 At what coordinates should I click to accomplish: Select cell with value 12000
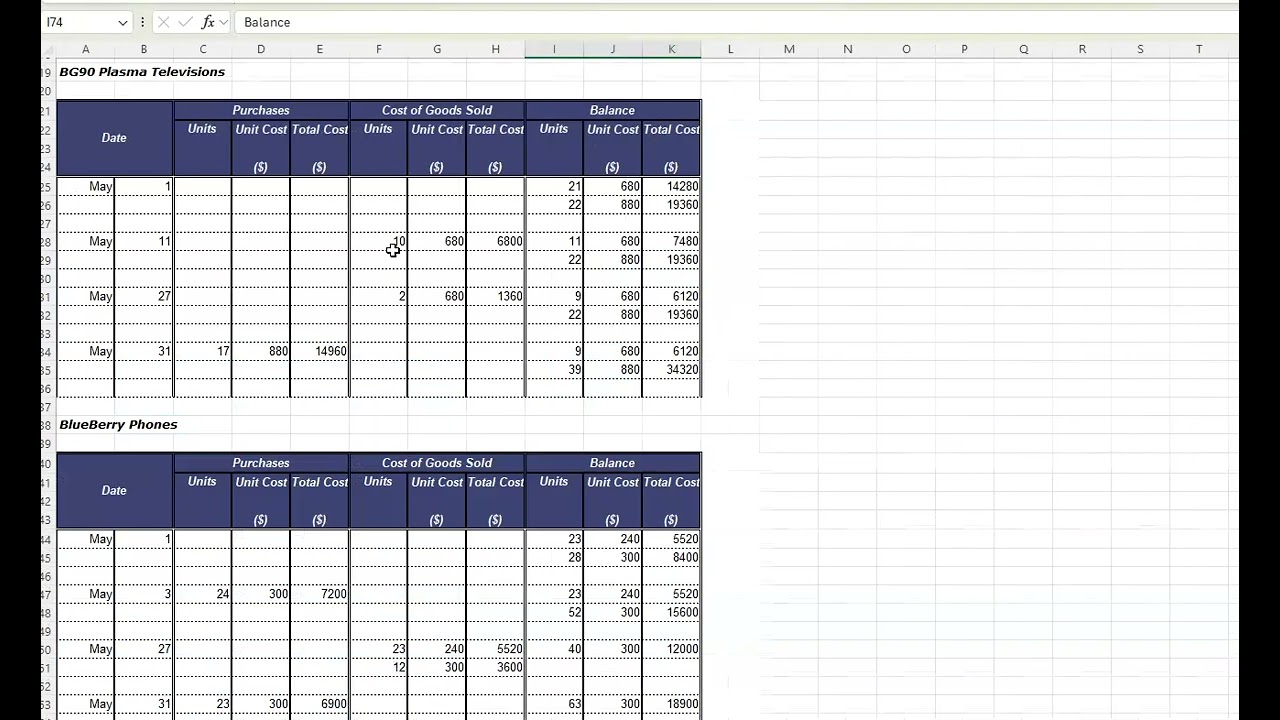tap(672, 650)
